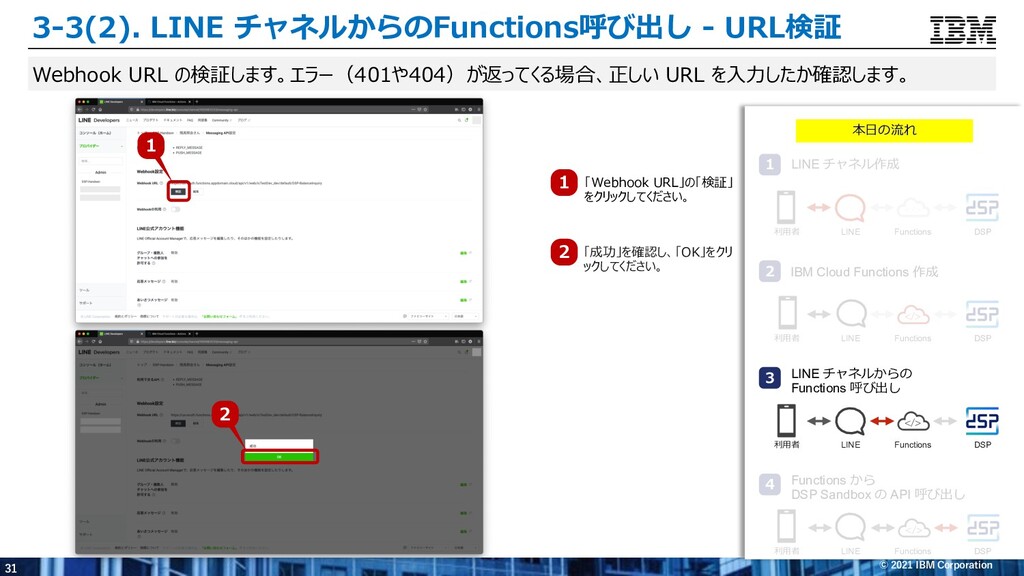
Task: Click the green notification icon in upper LINE Developers header
Action: (x=466, y=120)
